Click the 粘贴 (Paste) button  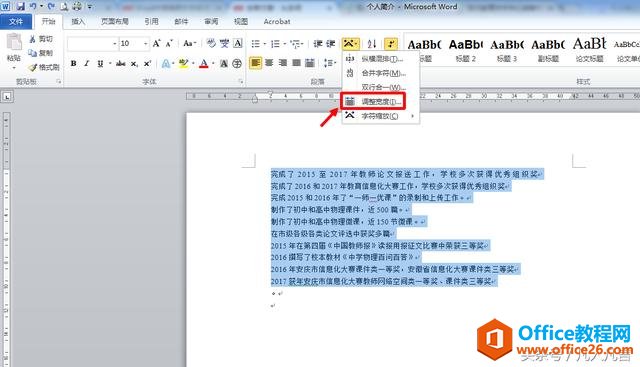tap(14, 51)
